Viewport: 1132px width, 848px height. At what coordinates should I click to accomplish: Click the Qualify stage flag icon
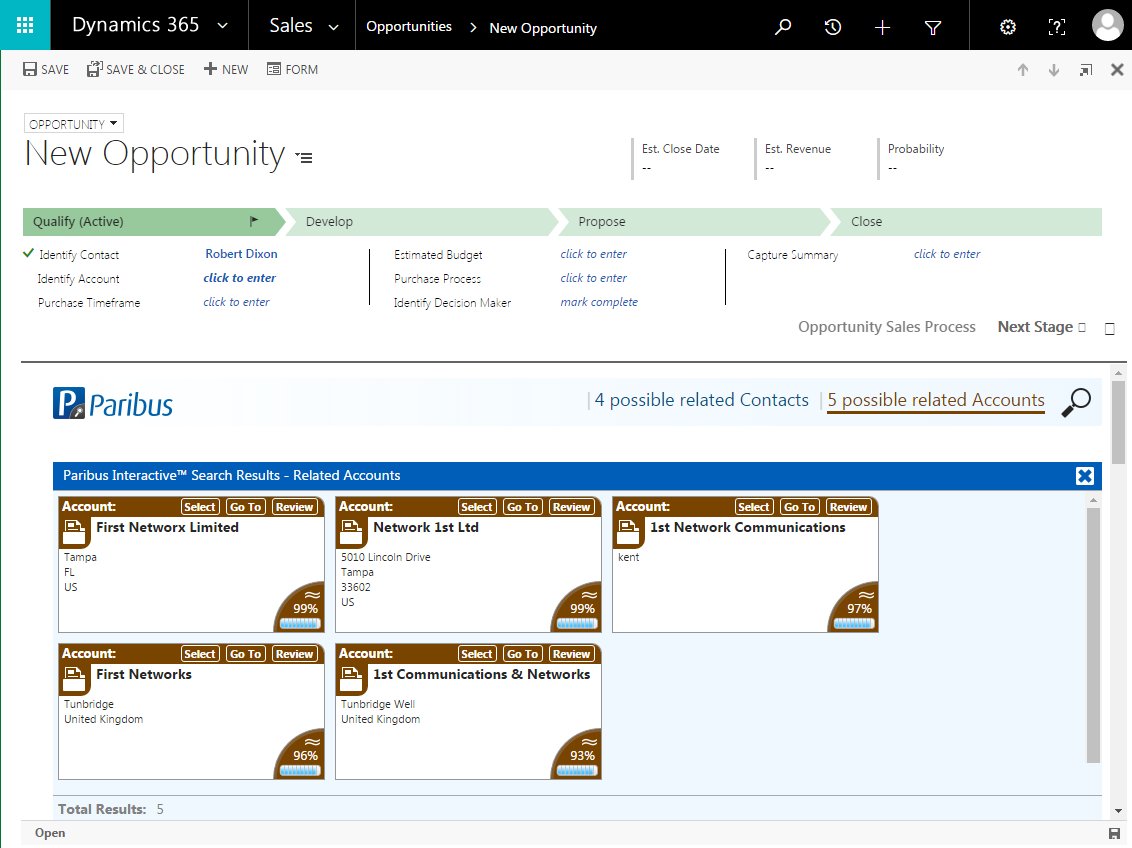pos(253,221)
